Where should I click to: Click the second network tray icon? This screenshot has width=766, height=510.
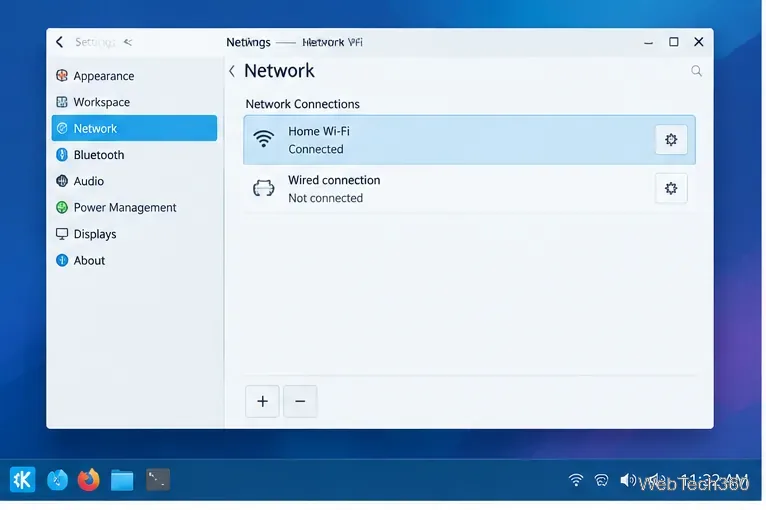click(x=601, y=481)
